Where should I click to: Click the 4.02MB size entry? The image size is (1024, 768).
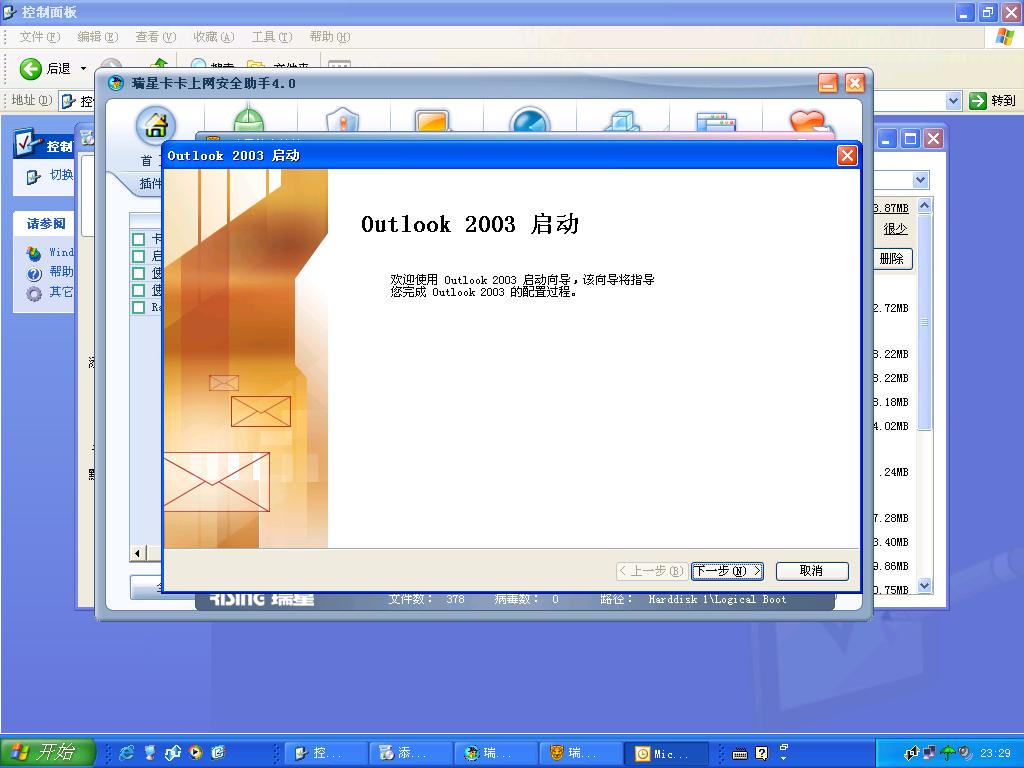point(891,426)
